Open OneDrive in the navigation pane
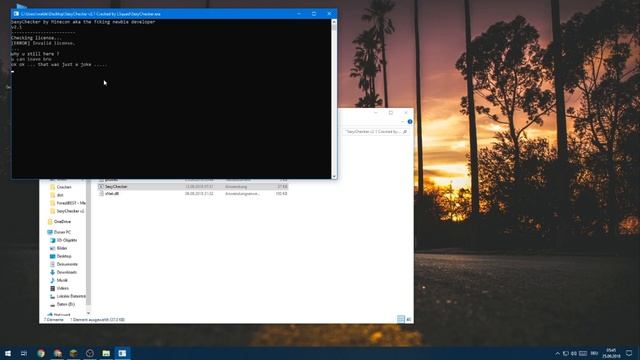Viewport: 640px width, 360px height. [59, 222]
